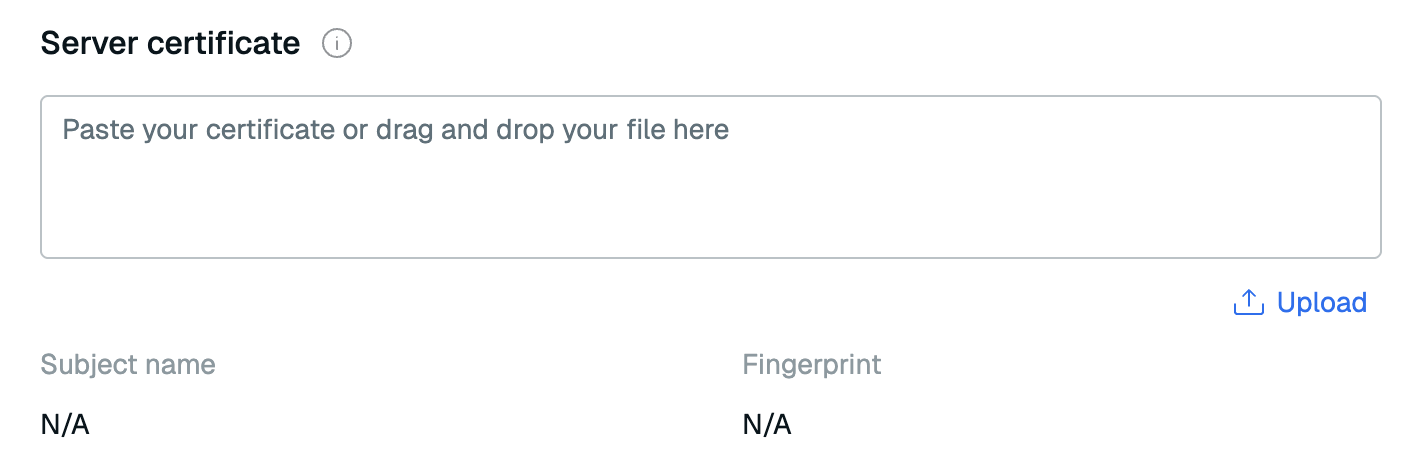Focus the certificate paste text area
This screenshot has width=1406, height=466.
710,177
